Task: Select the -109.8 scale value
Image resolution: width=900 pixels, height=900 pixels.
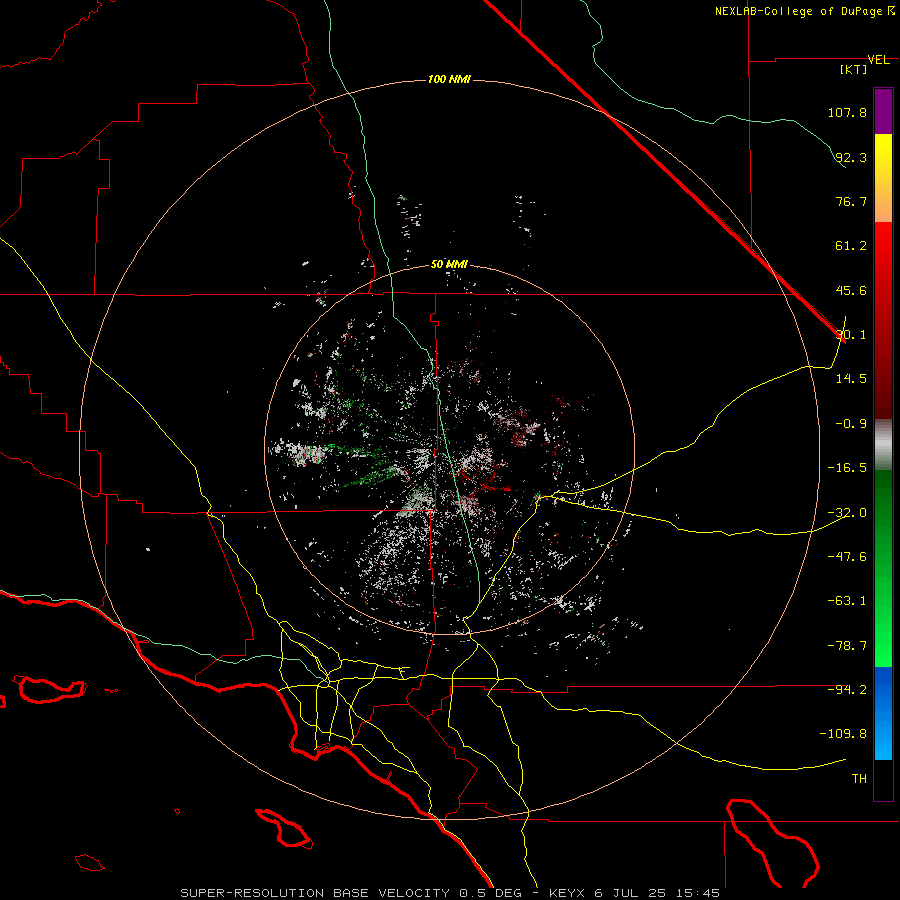Action: pyautogui.click(x=844, y=734)
